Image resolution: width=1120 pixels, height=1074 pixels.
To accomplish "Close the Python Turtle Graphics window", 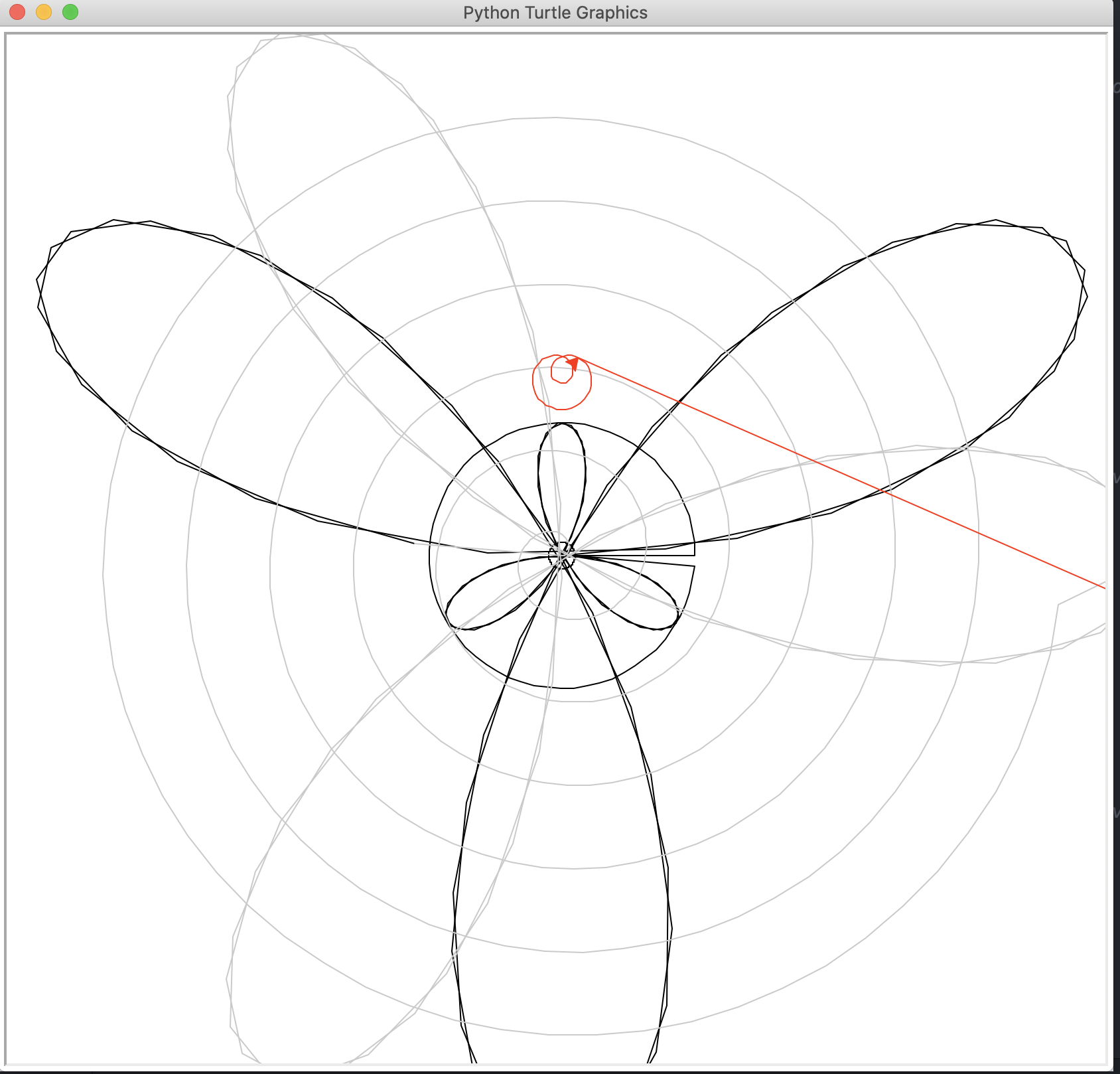I will (x=17, y=12).
